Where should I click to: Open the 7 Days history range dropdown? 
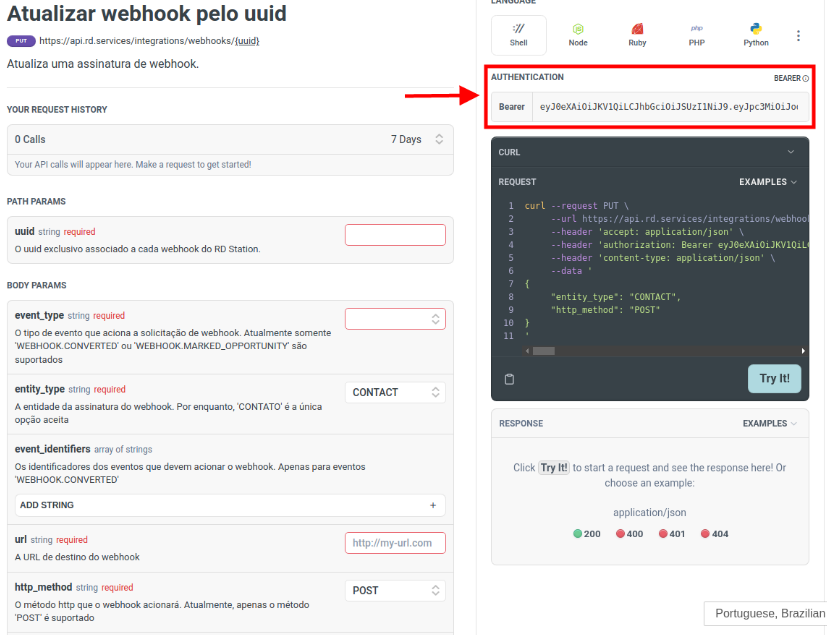pyautogui.click(x=417, y=139)
